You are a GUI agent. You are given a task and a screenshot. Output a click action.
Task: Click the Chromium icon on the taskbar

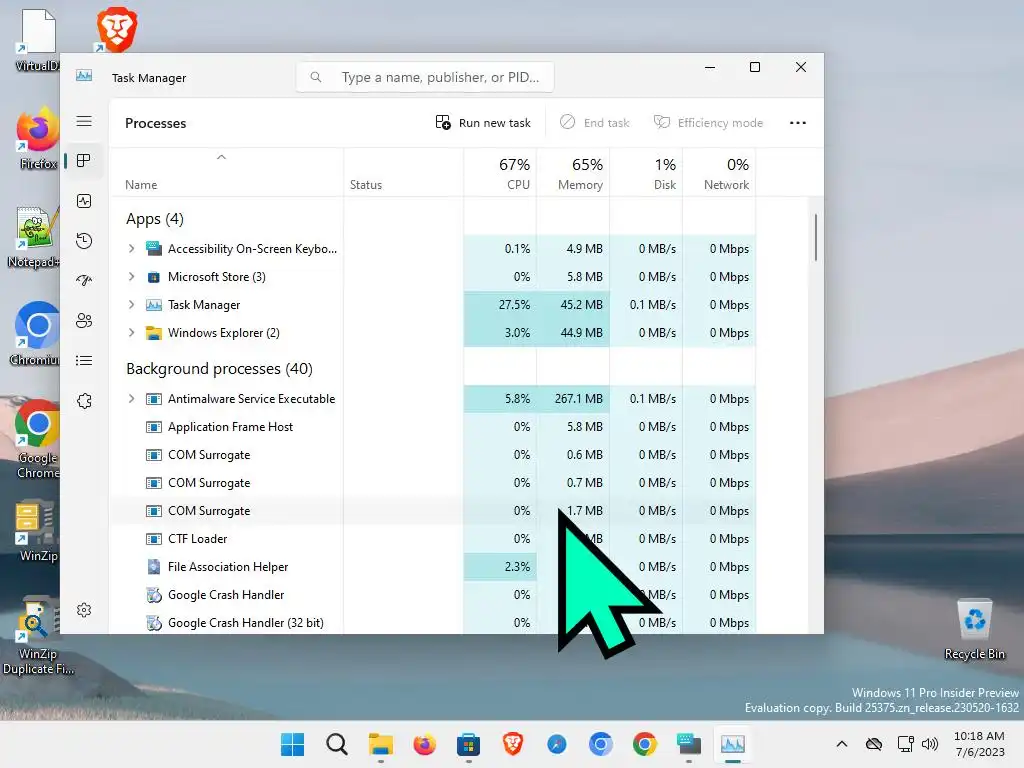600,744
